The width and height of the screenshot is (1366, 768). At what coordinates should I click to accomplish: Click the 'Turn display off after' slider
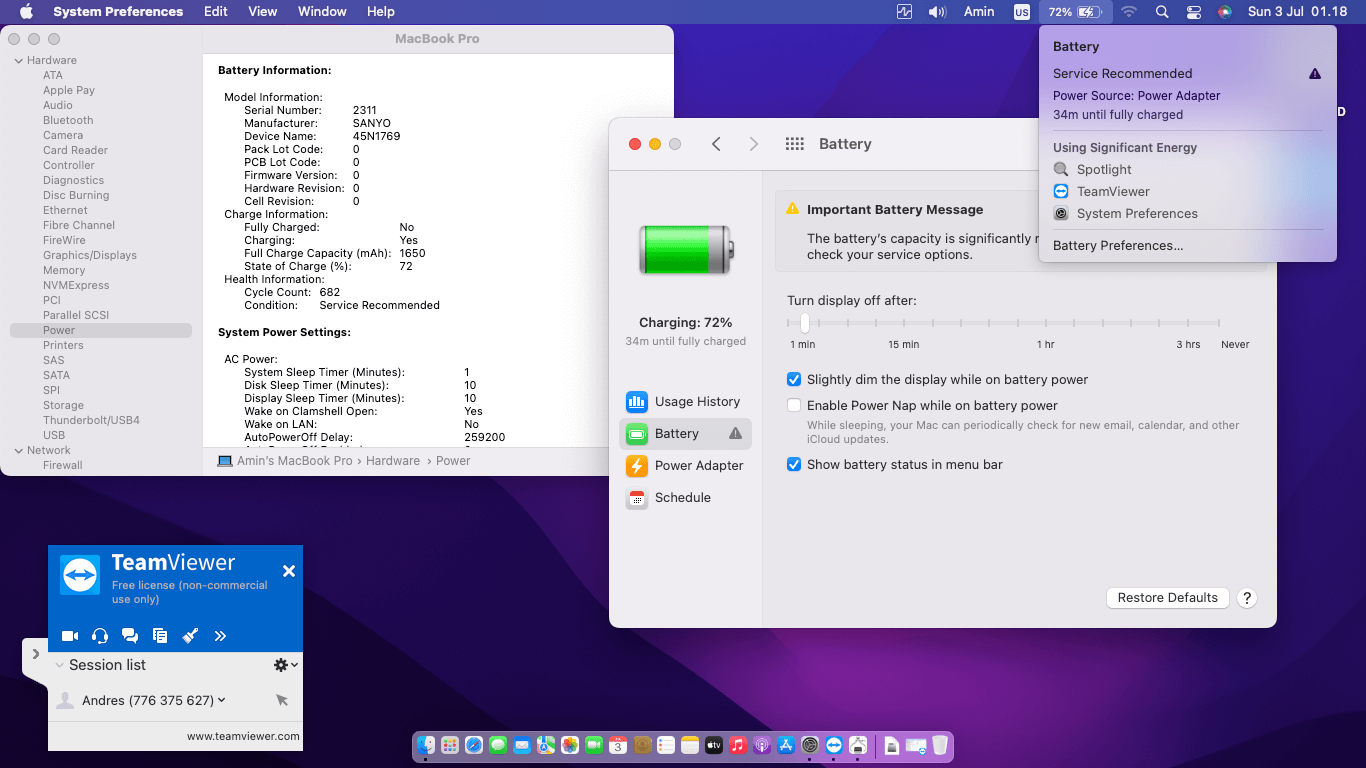(805, 323)
